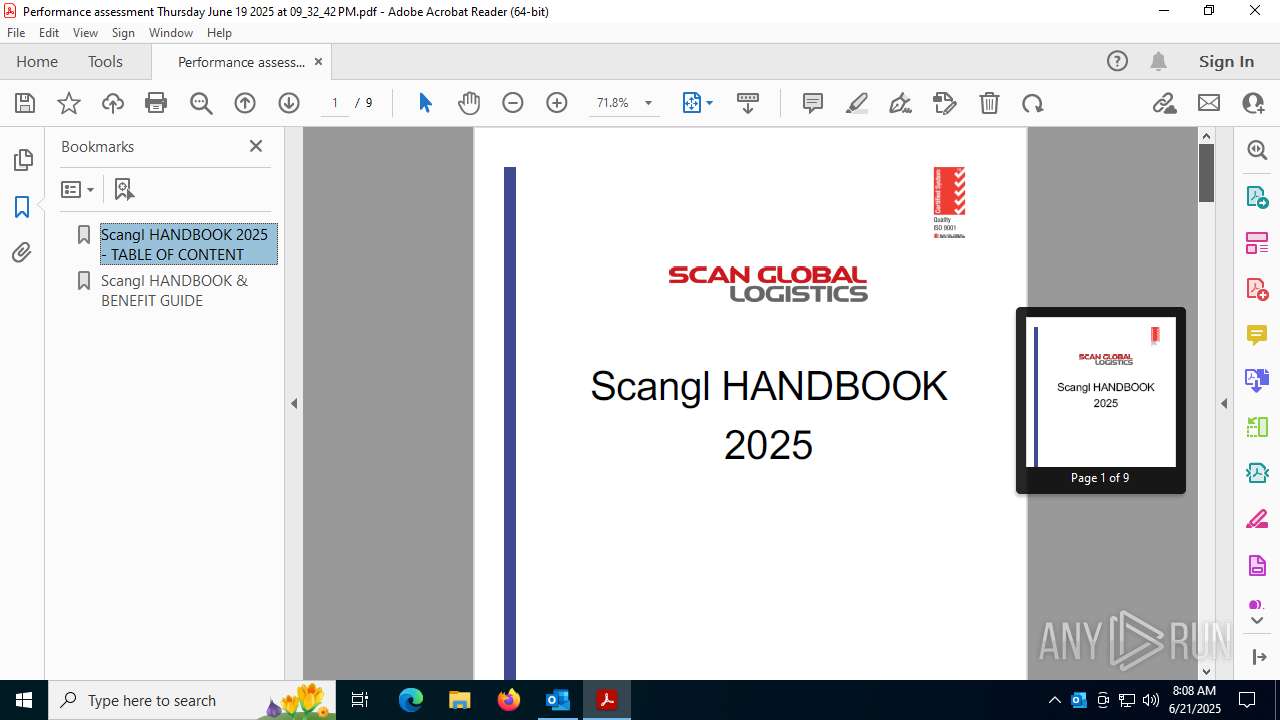Share a link to the file

coord(1165,103)
